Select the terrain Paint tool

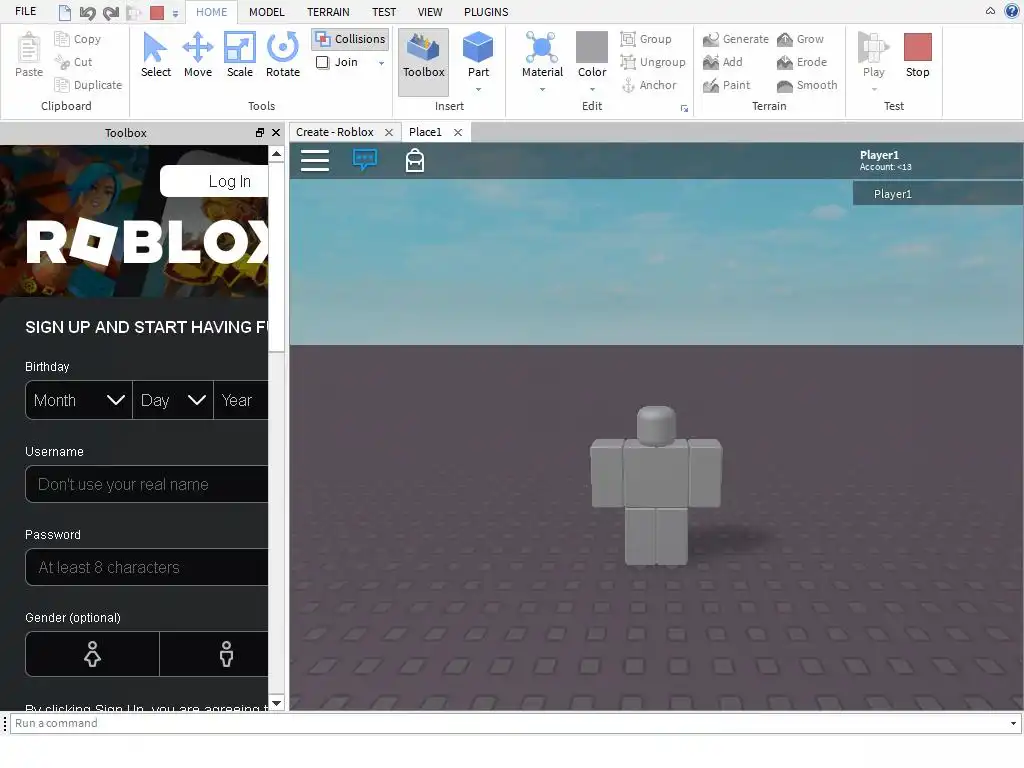coord(727,85)
